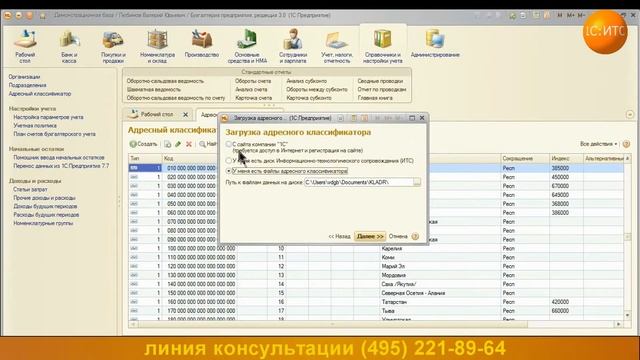Image resolution: width=640 pixels, height=360 pixels.
Task: Open the Подразделения link
Action: coord(27,85)
